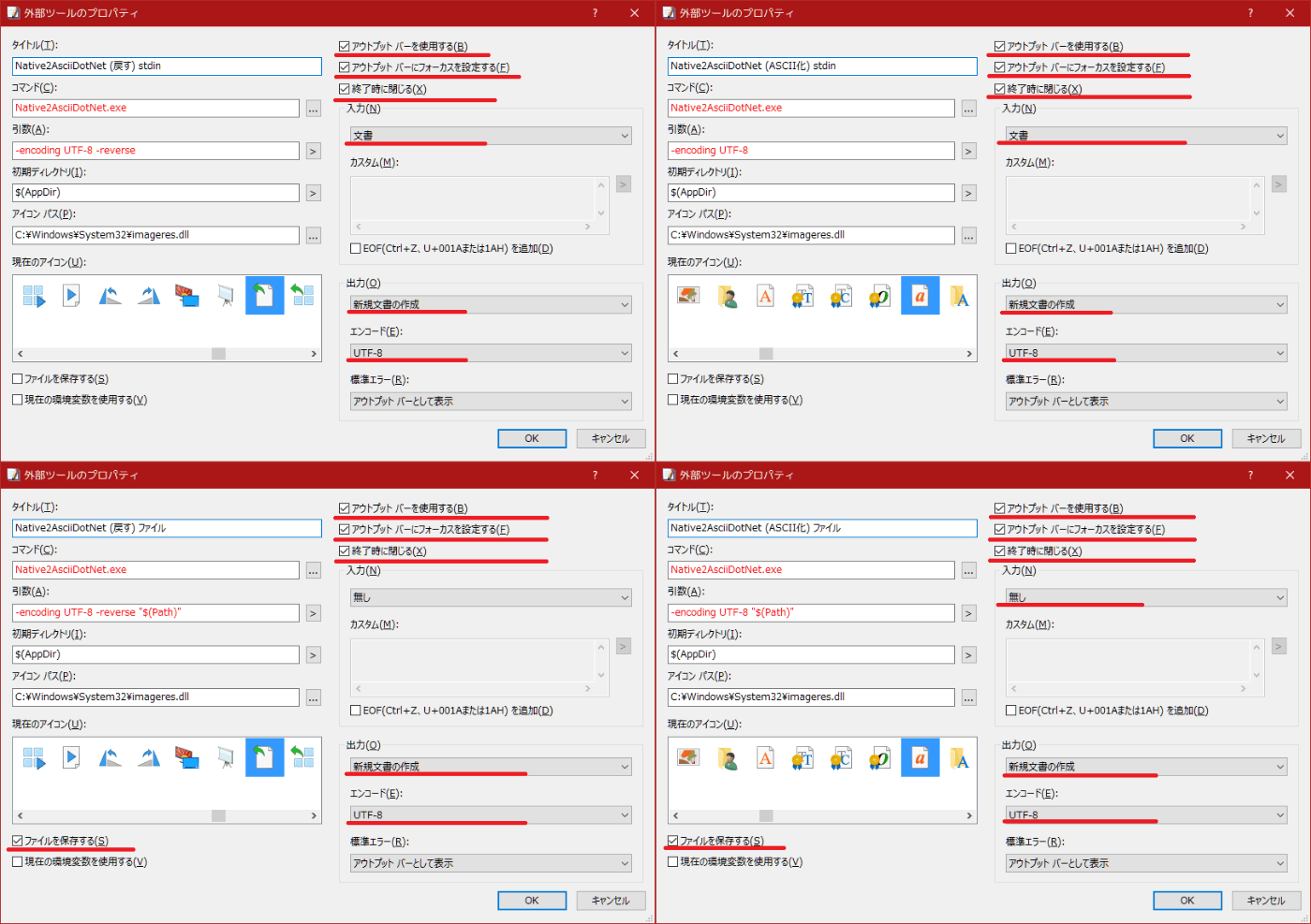Open initial directory arrow menu in (ASCII化) ファイル dialog
The width and height of the screenshot is (1311, 924).
coord(968,655)
